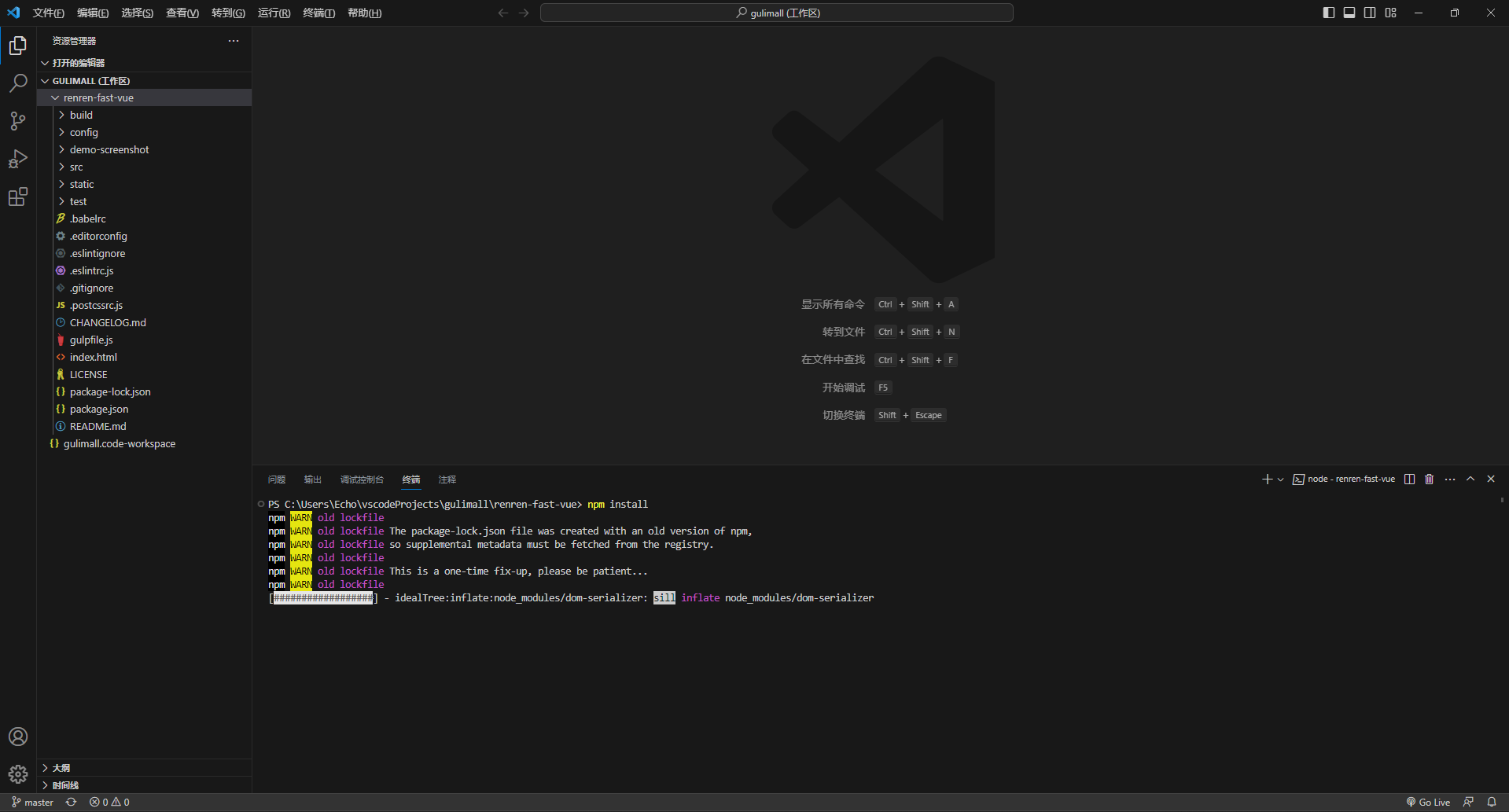The width and height of the screenshot is (1509, 812).
Task: Toggle the secondary side bar visibility
Action: coord(1370,13)
